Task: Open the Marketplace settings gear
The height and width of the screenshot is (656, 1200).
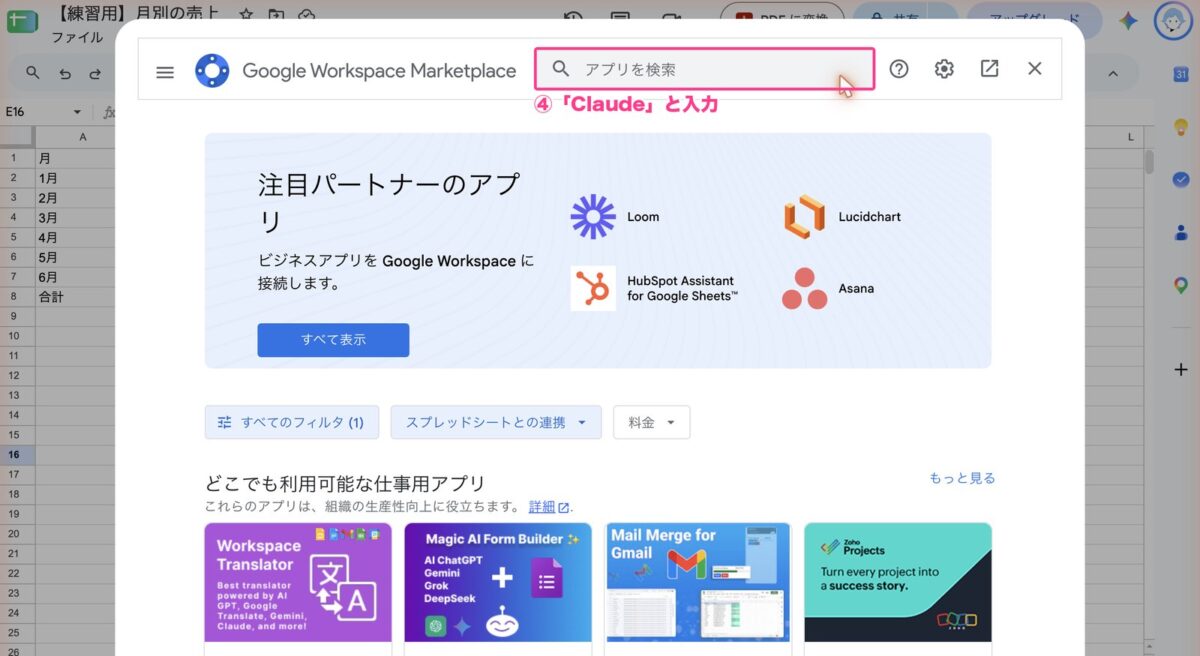Action: point(944,69)
